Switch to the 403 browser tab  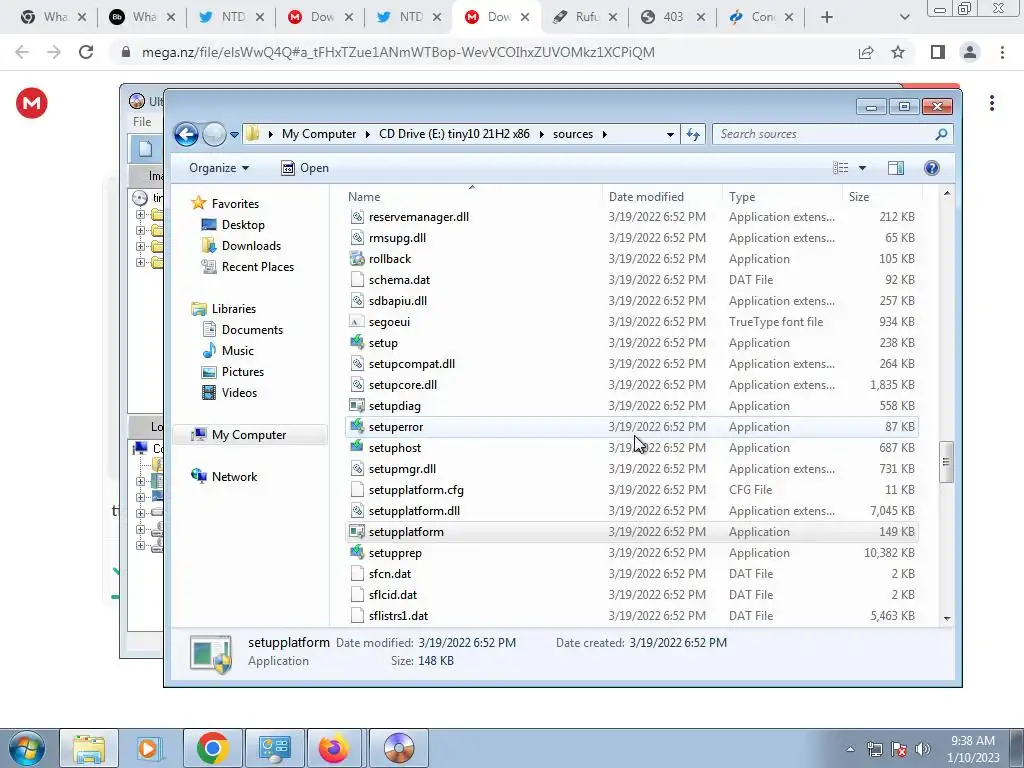click(672, 17)
